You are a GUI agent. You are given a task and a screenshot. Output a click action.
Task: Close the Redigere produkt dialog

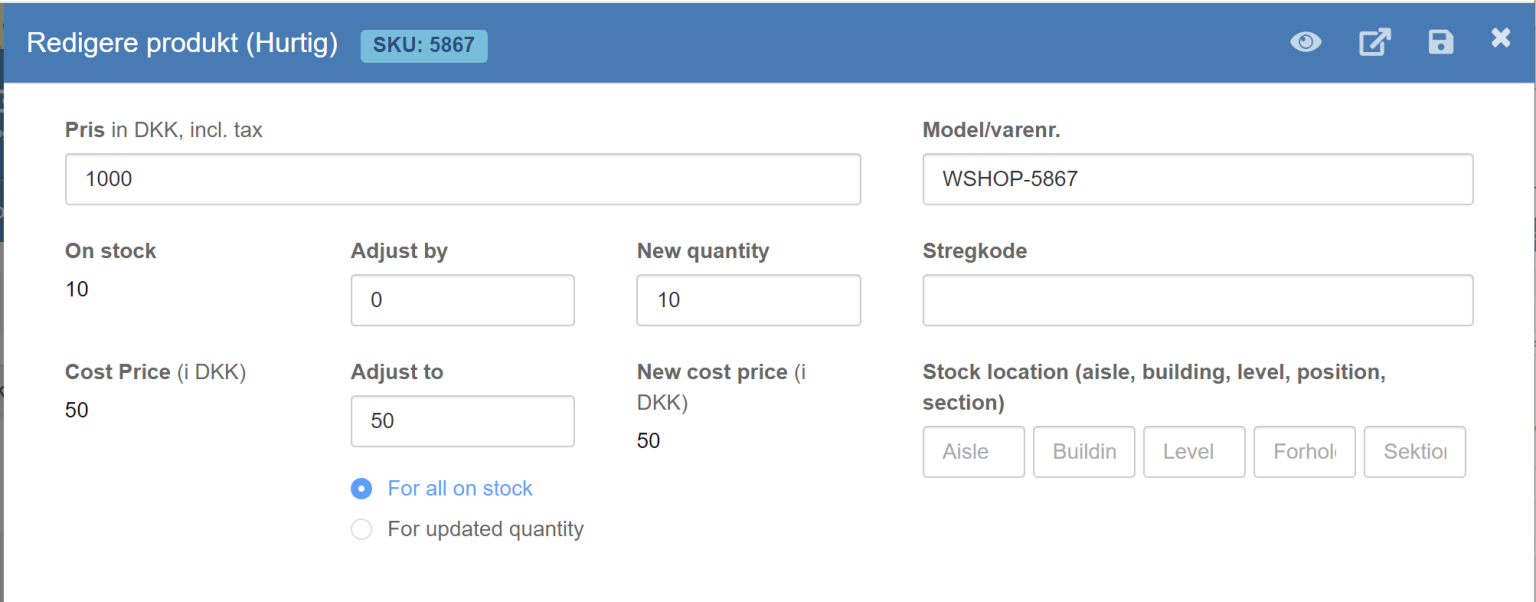1500,39
